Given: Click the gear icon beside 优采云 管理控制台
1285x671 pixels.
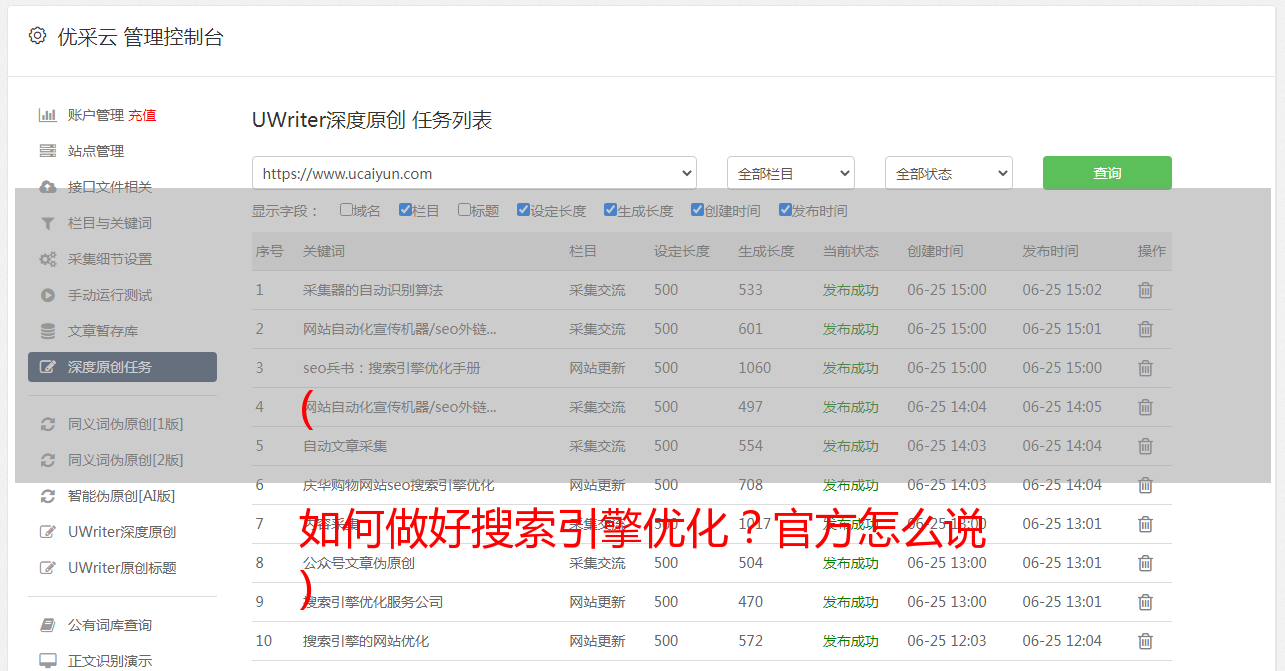Looking at the screenshot, I should [x=37, y=36].
